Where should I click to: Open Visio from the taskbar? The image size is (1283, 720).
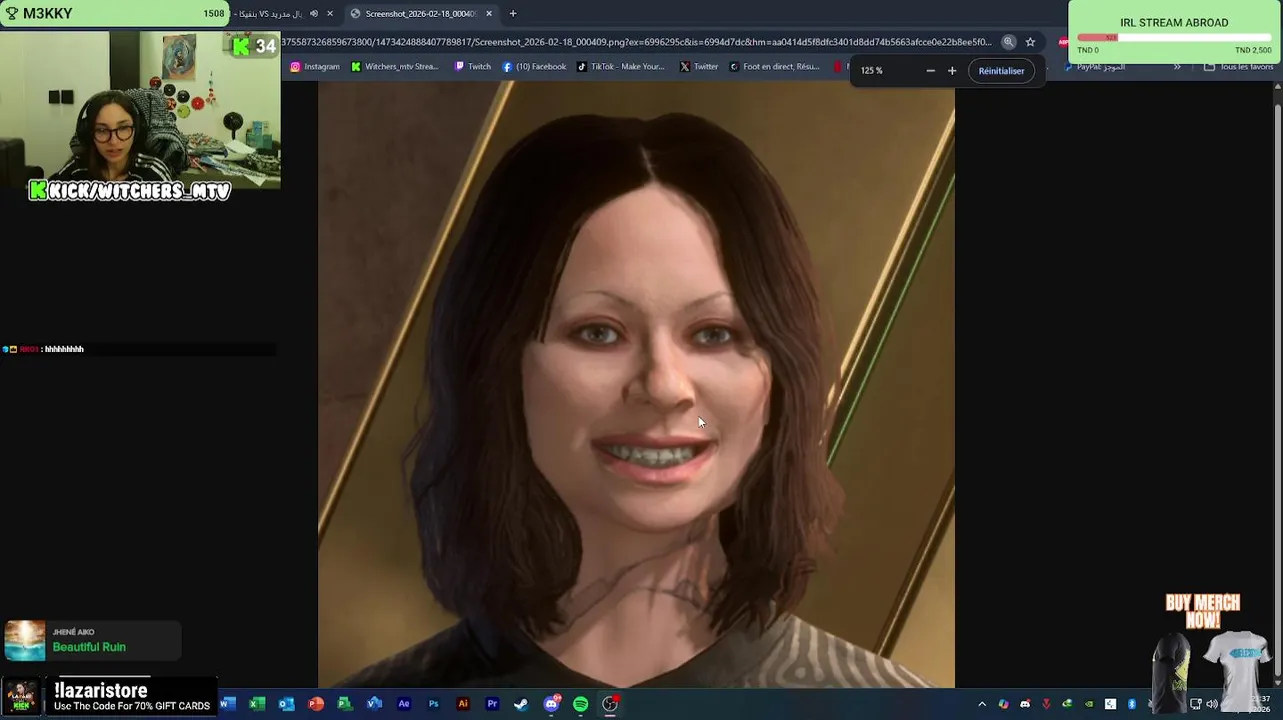(374, 704)
